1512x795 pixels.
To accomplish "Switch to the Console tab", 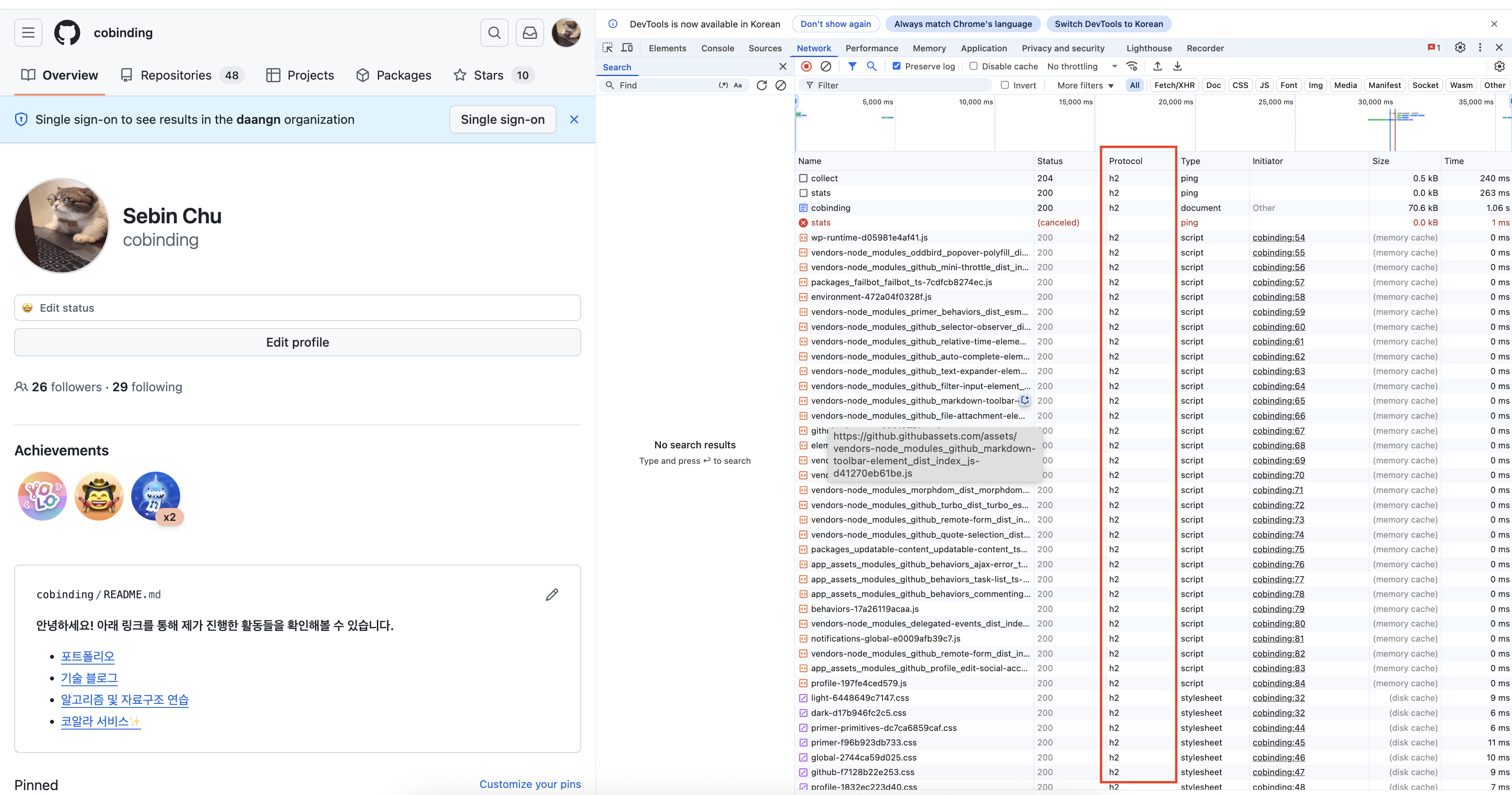I will point(717,48).
